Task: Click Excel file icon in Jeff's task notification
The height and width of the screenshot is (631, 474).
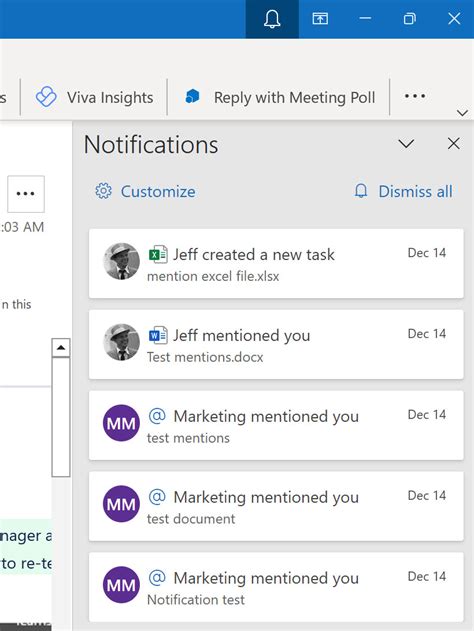Action: coord(158,254)
